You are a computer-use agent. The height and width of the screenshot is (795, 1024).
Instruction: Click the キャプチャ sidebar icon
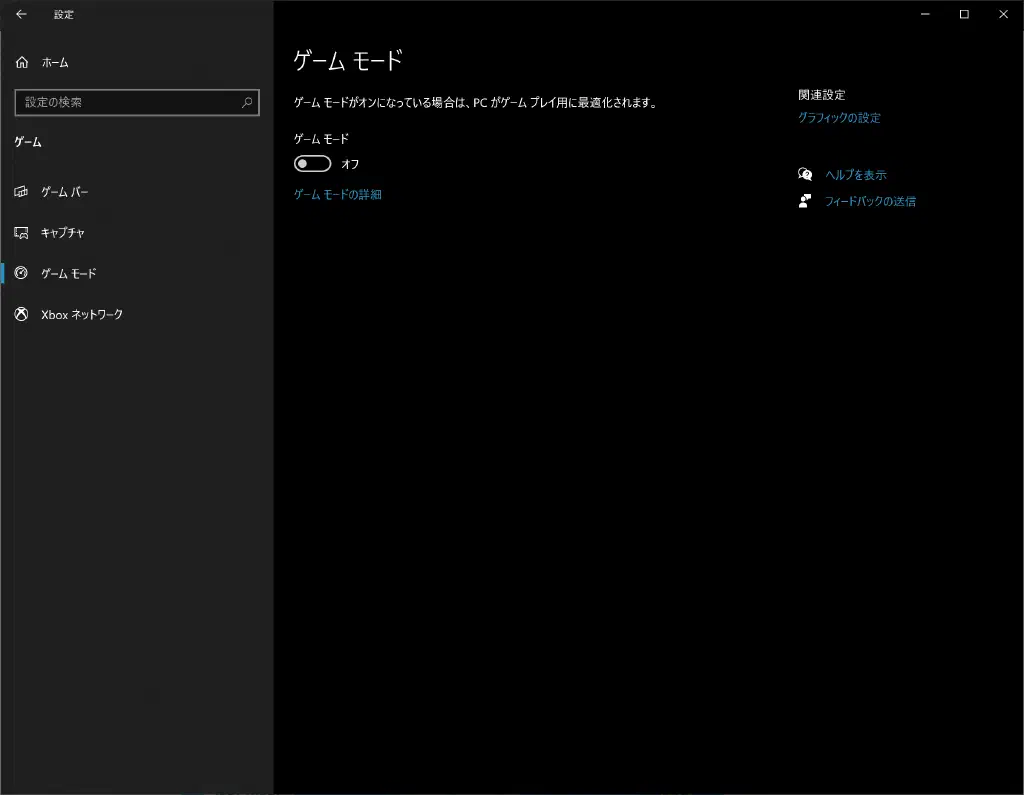(x=22, y=233)
